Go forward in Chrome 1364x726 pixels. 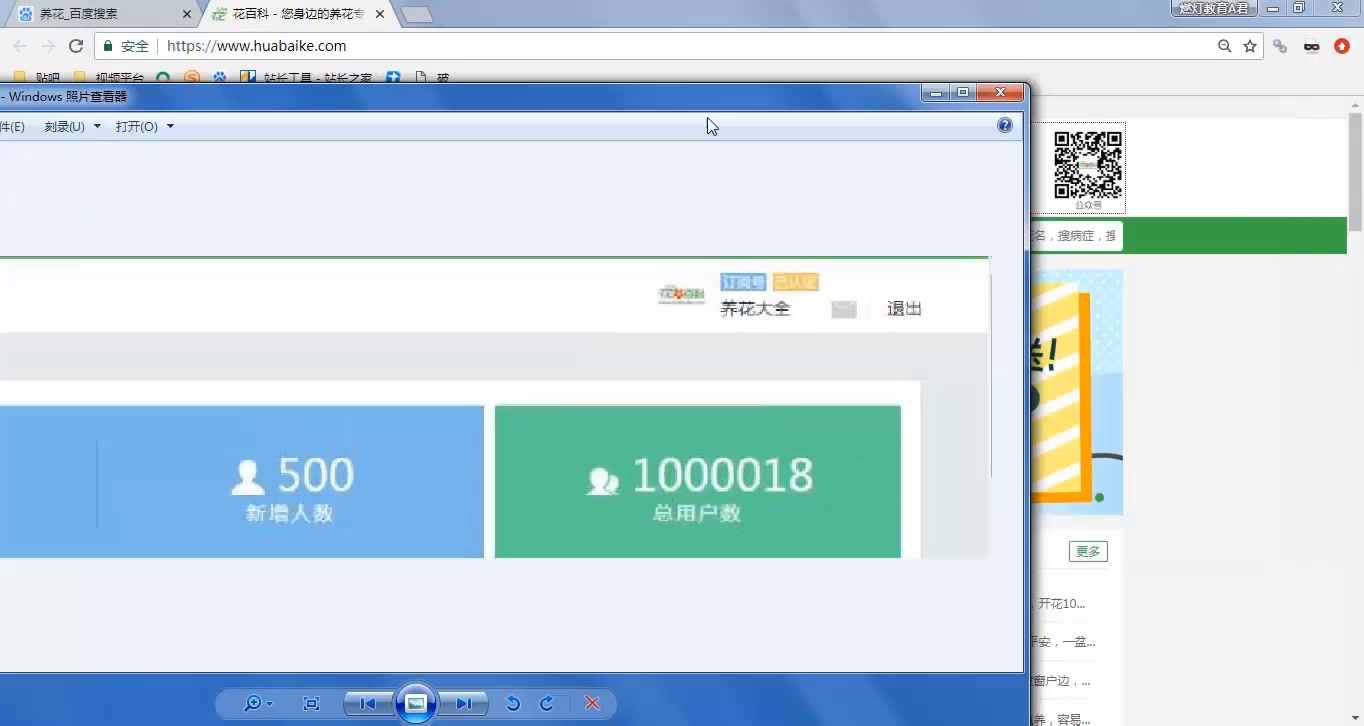(x=47, y=46)
